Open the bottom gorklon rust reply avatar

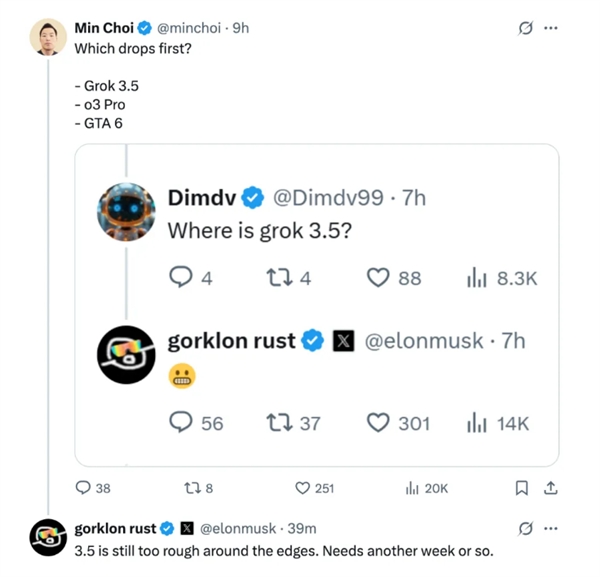point(46,537)
